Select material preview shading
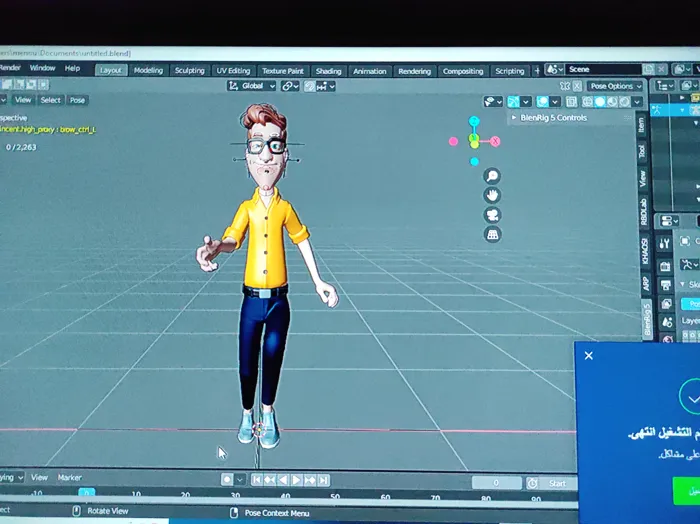Viewport: 700px width, 524px height. click(x=612, y=102)
